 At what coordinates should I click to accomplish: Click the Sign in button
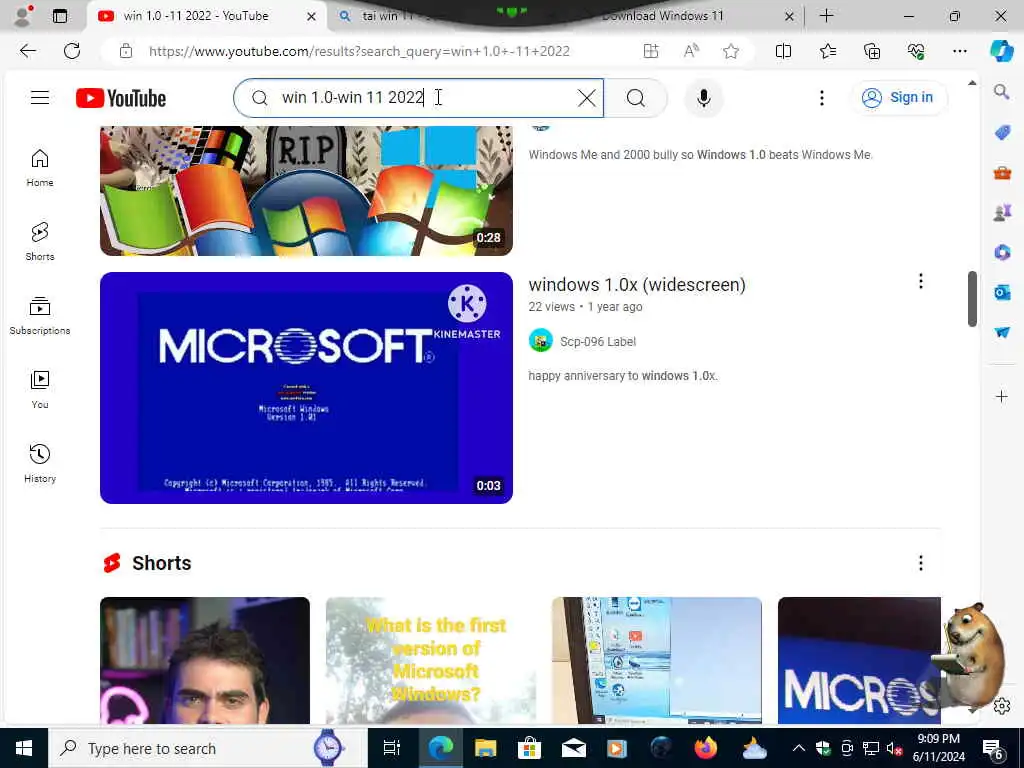coord(899,98)
